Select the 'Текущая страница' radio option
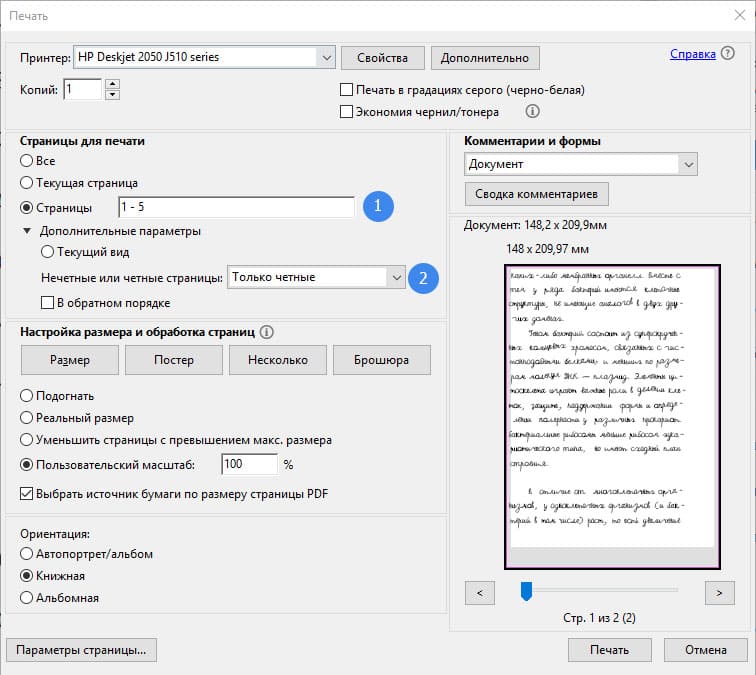 pyautogui.click(x=26, y=184)
